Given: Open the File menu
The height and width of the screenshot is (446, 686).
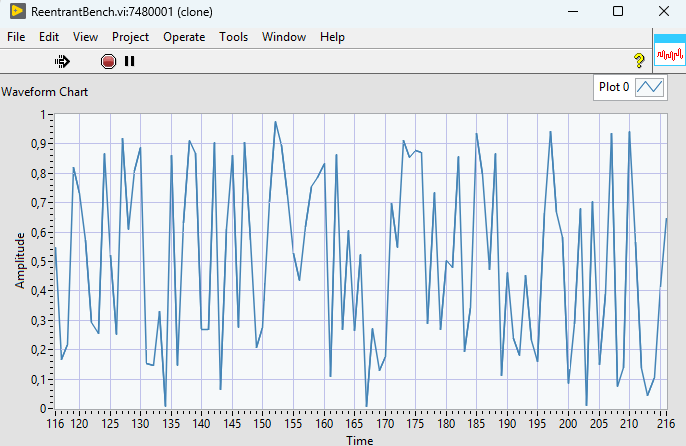Looking at the screenshot, I should coord(16,37).
